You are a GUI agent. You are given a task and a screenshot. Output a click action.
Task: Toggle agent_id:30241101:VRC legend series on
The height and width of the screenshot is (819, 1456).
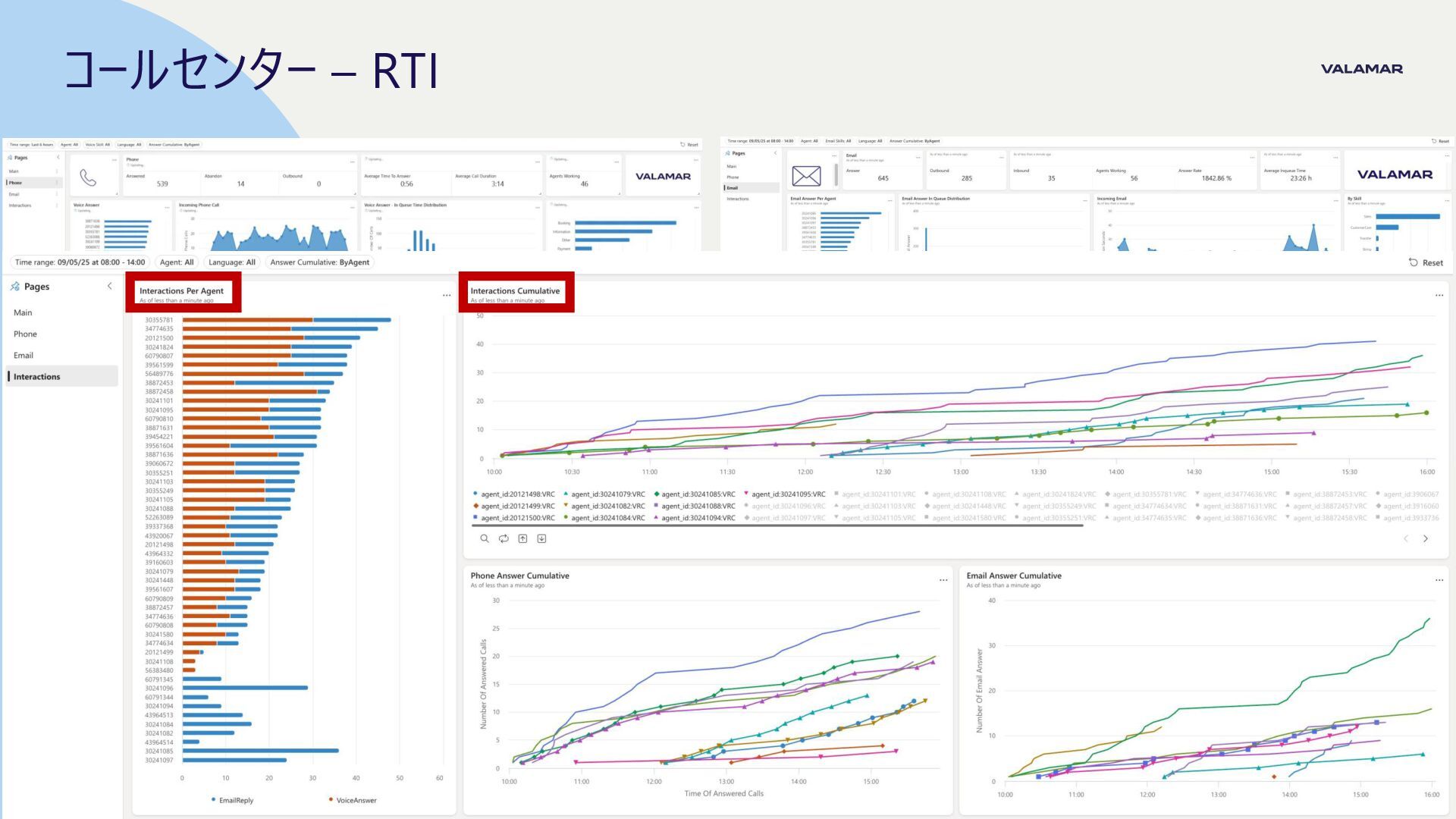point(878,494)
